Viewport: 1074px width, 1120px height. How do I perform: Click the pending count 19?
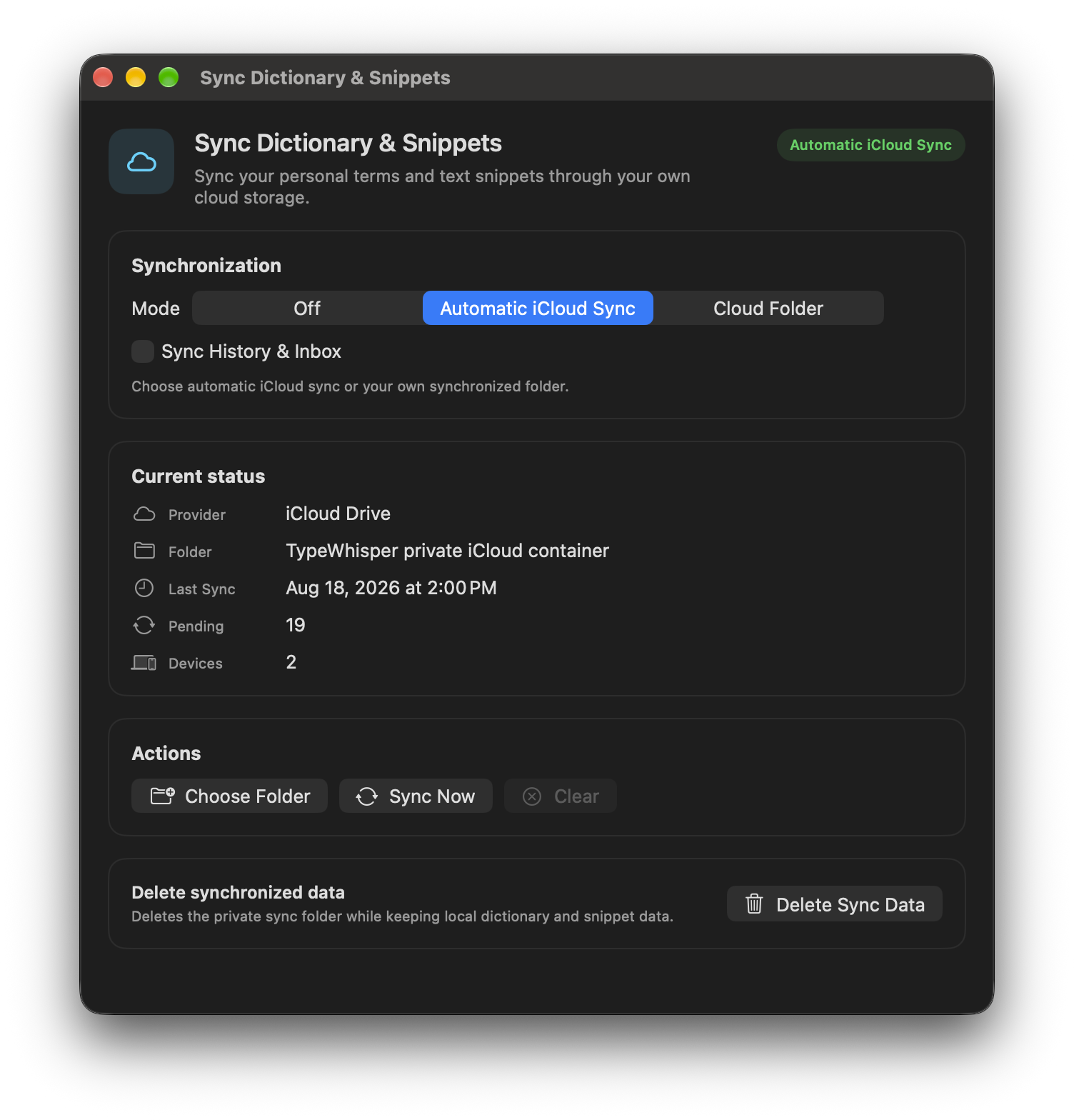(296, 625)
